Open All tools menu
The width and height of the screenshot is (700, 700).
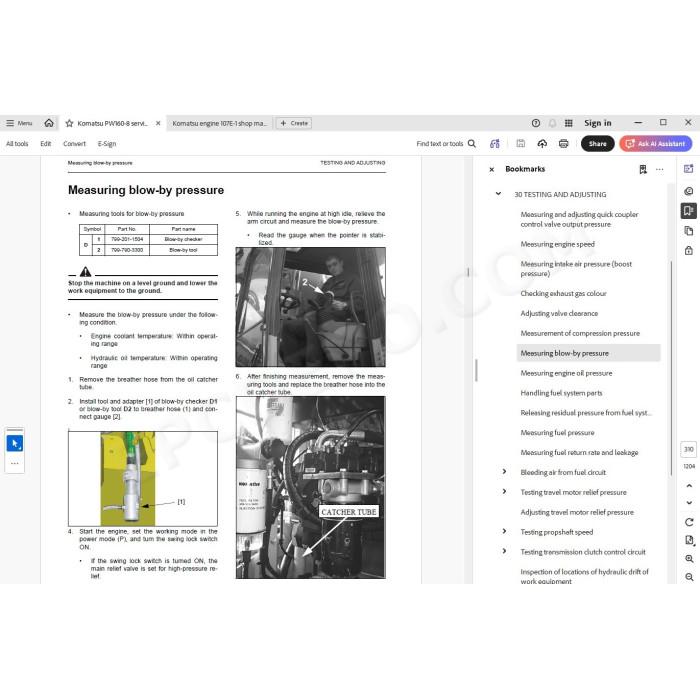pos(17,144)
